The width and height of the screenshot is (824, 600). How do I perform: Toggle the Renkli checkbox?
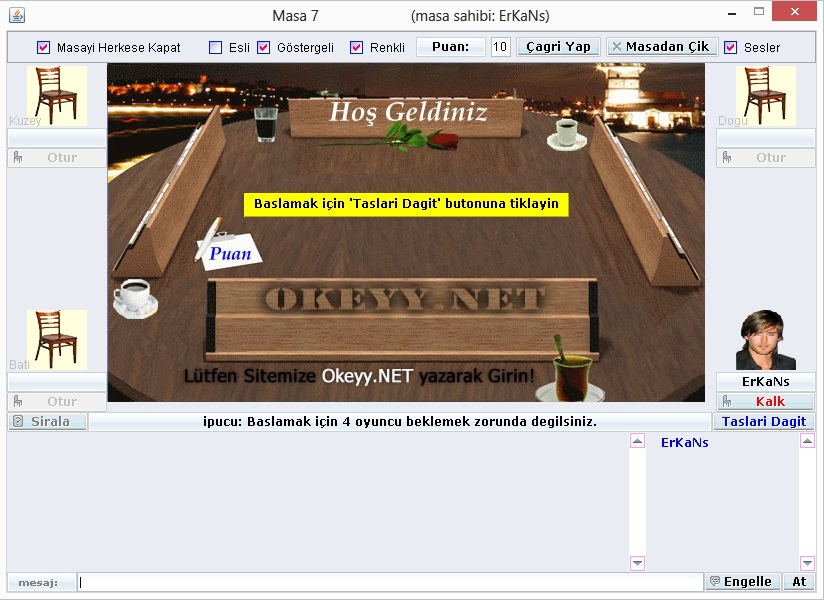(x=356, y=47)
